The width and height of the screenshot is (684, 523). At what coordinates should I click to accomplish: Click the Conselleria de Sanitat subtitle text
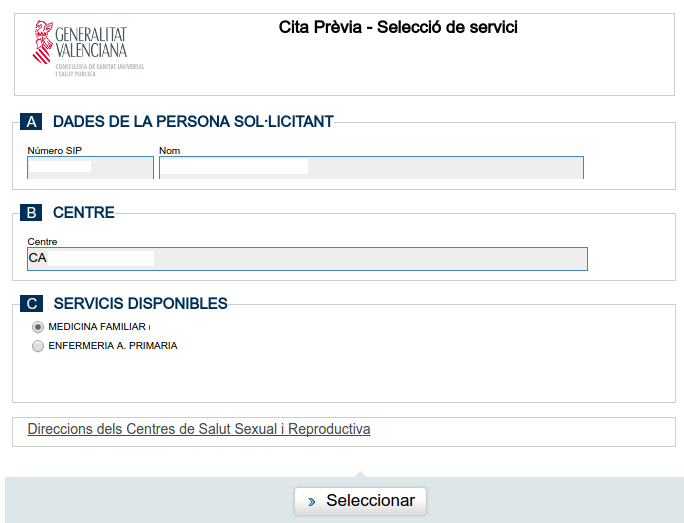tap(99, 70)
